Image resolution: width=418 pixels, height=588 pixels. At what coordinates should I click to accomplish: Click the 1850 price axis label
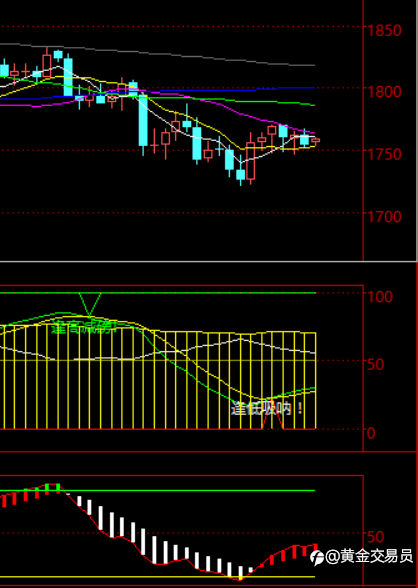point(385,30)
